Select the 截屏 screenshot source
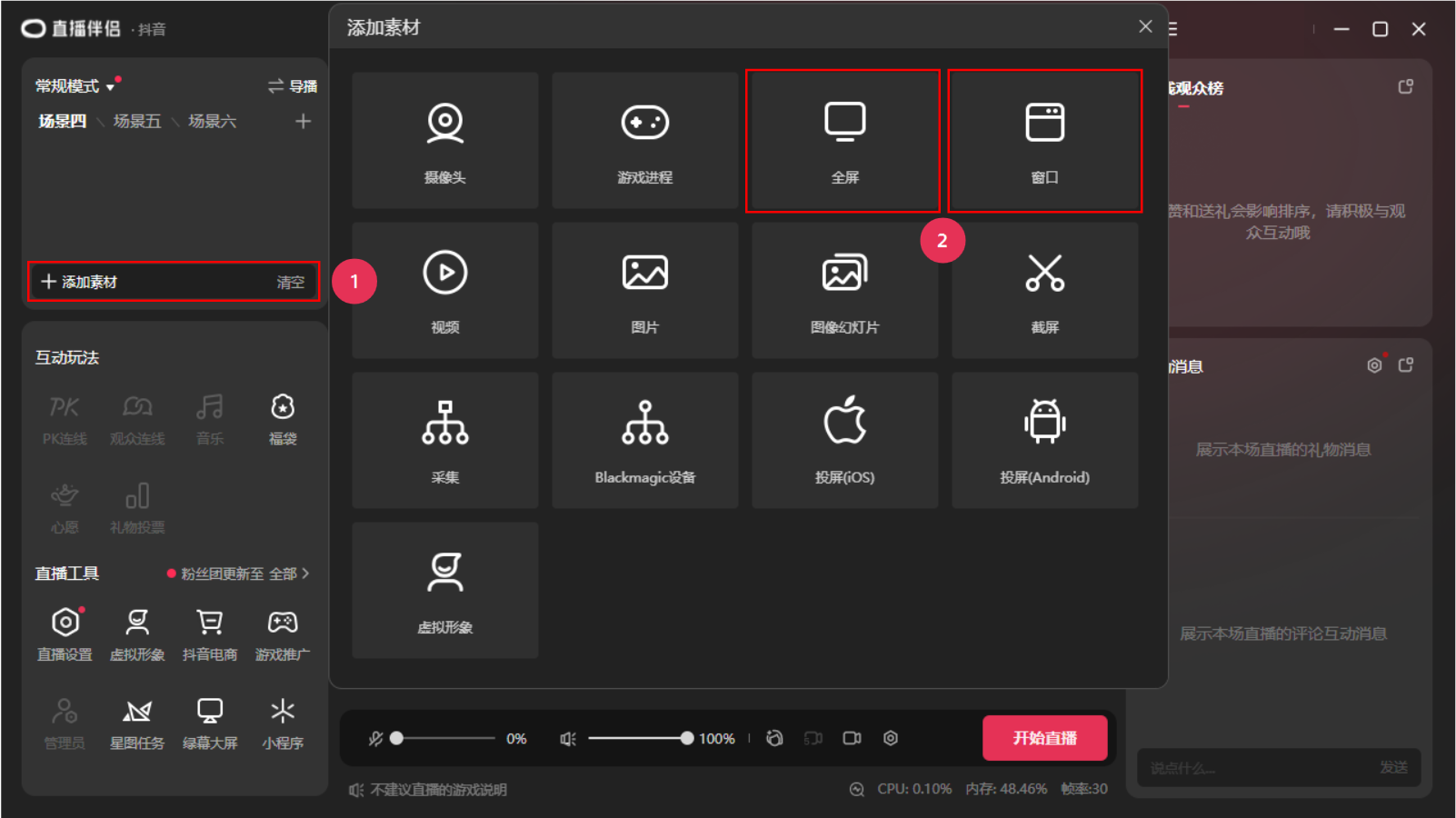The width and height of the screenshot is (1456, 818). pyautogui.click(x=1045, y=291)
